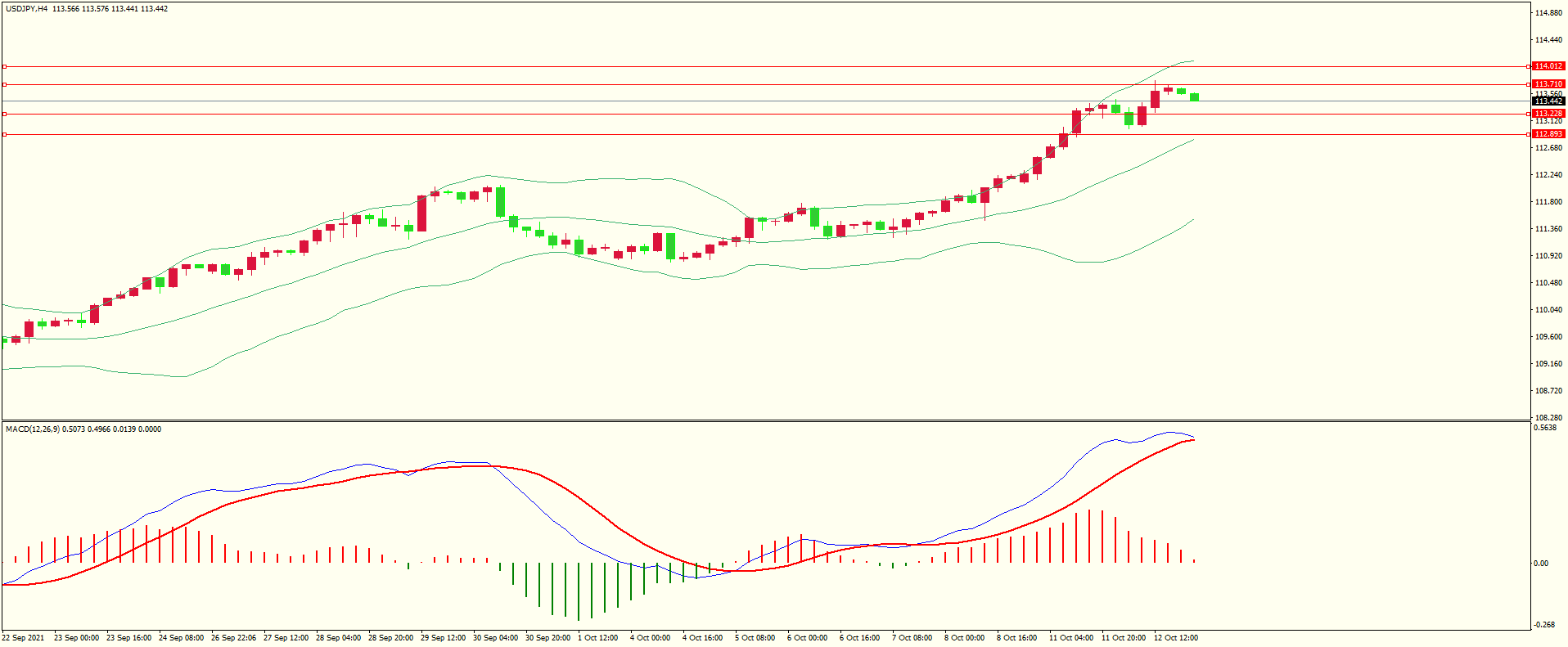Image resolution: width=1568 pixels, height=647 pixels.
Task: Click the 0.5638 MACD scale value
Action: 1545,428
